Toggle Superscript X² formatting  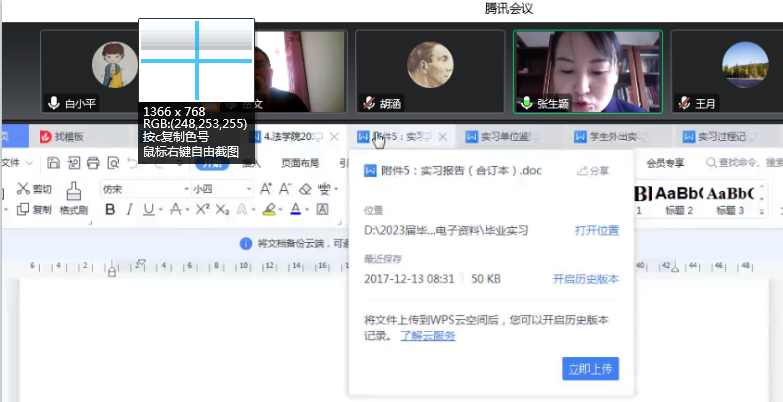point(202,210)
